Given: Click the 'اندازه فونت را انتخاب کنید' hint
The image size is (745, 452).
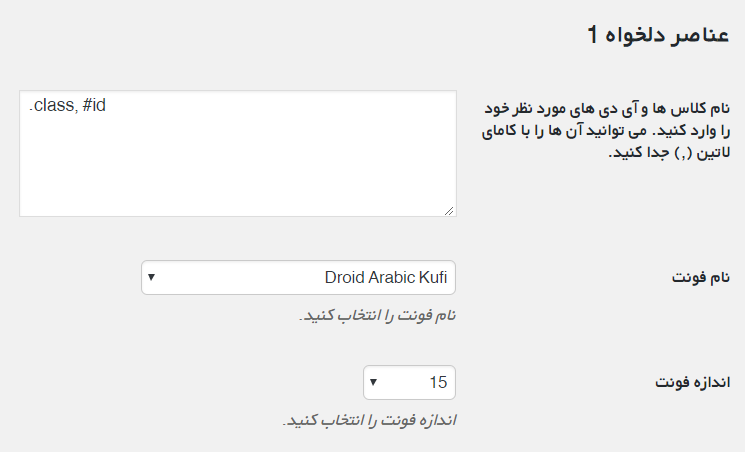Looking at the screenshot, I should point(369,420).
